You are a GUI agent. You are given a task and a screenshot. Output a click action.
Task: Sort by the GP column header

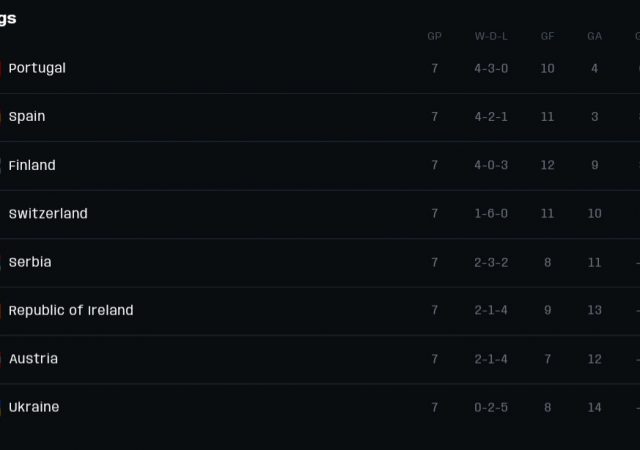435,36
